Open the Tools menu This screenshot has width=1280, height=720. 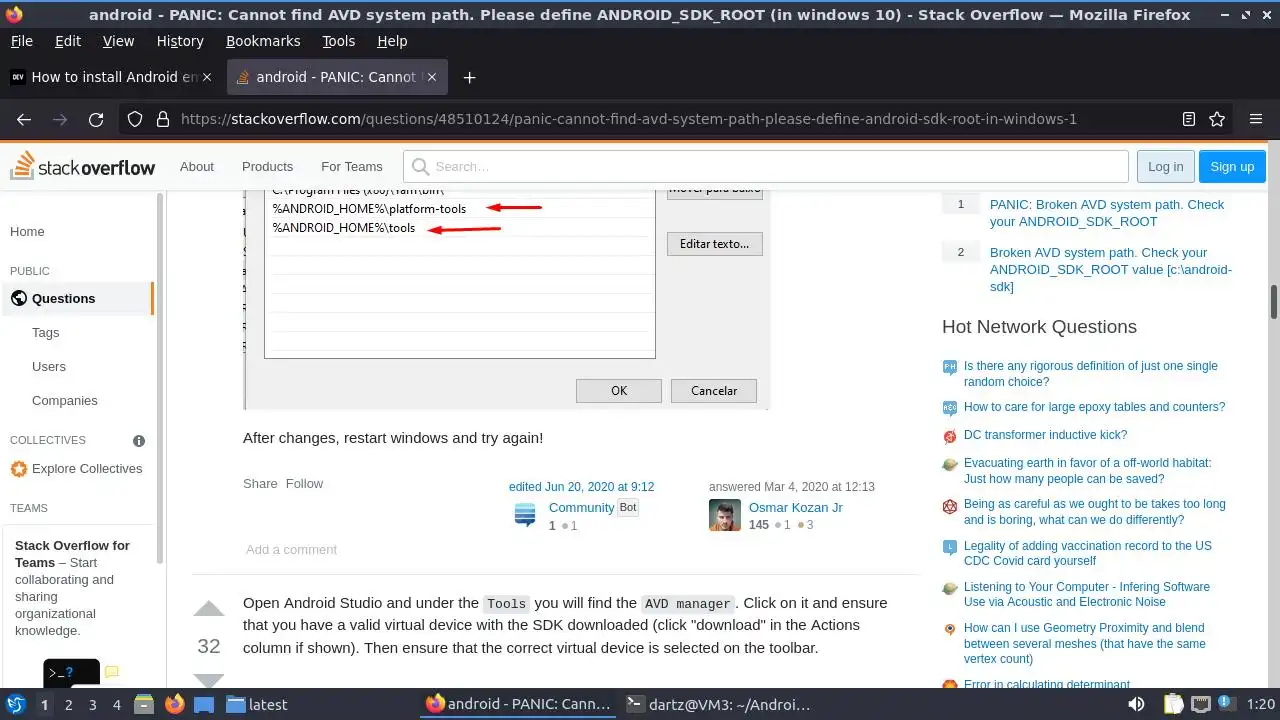click(x=339, y=41)
